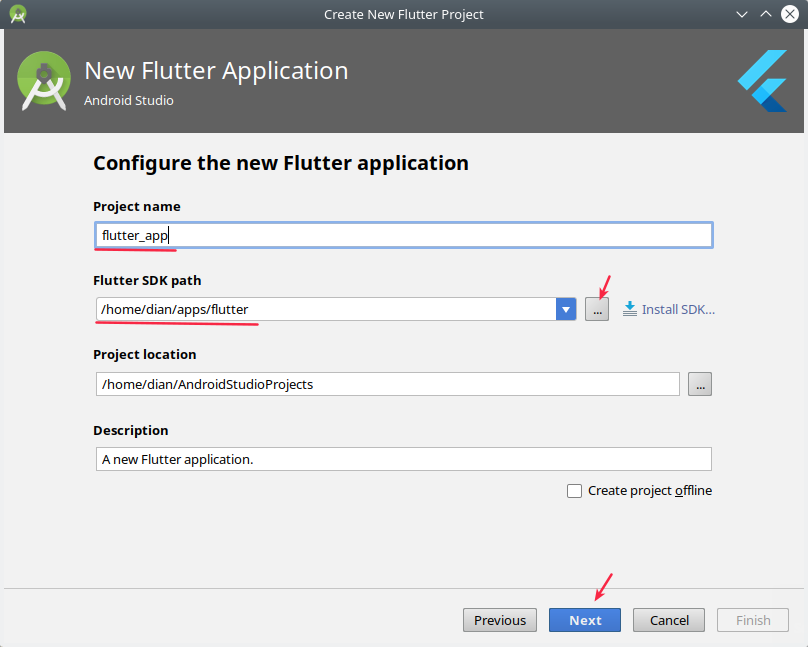Collapse the Flutter SDK path combo box
808x647 pixels.
566,309
